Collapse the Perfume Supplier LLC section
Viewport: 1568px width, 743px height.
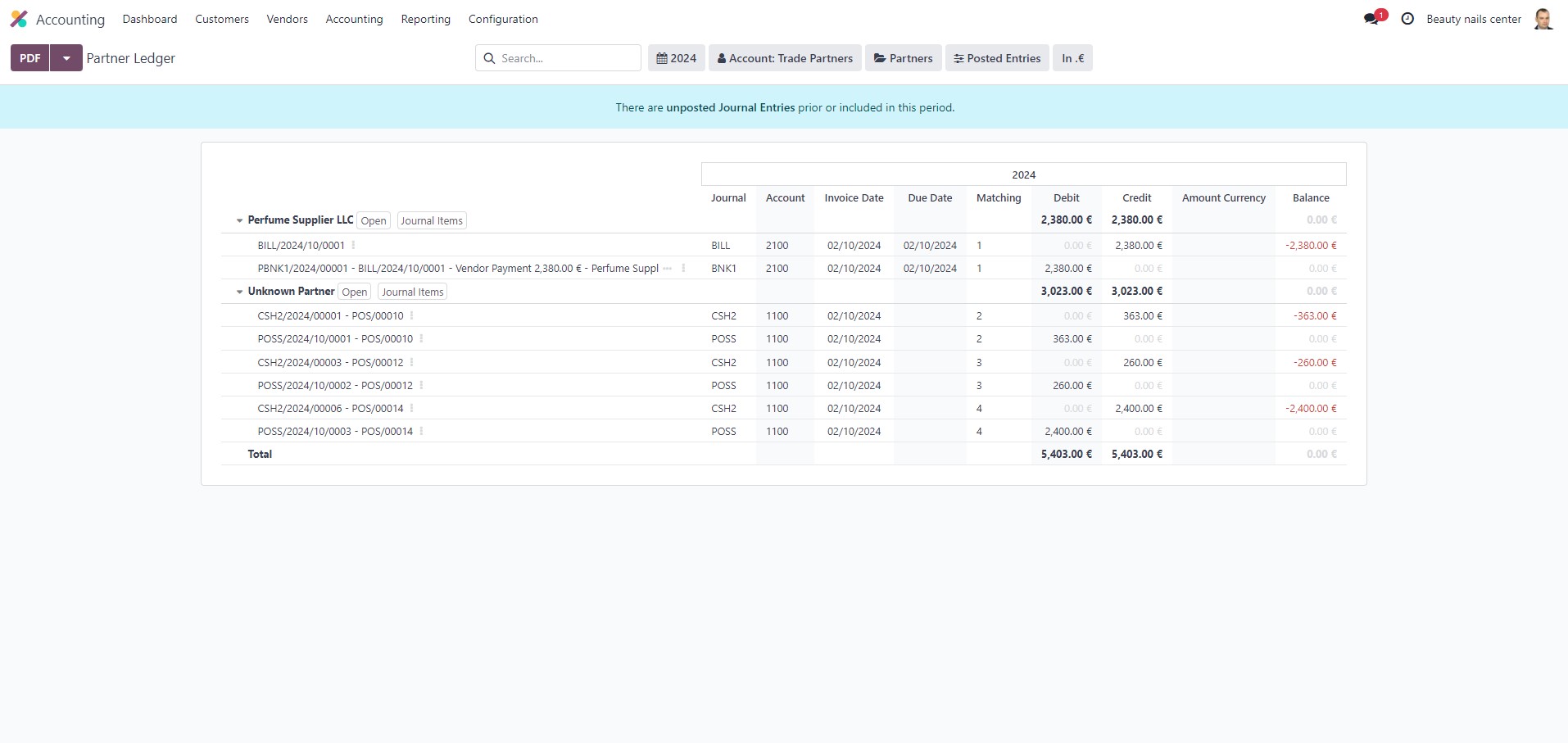pyautogui.click(x=238, y=220)
